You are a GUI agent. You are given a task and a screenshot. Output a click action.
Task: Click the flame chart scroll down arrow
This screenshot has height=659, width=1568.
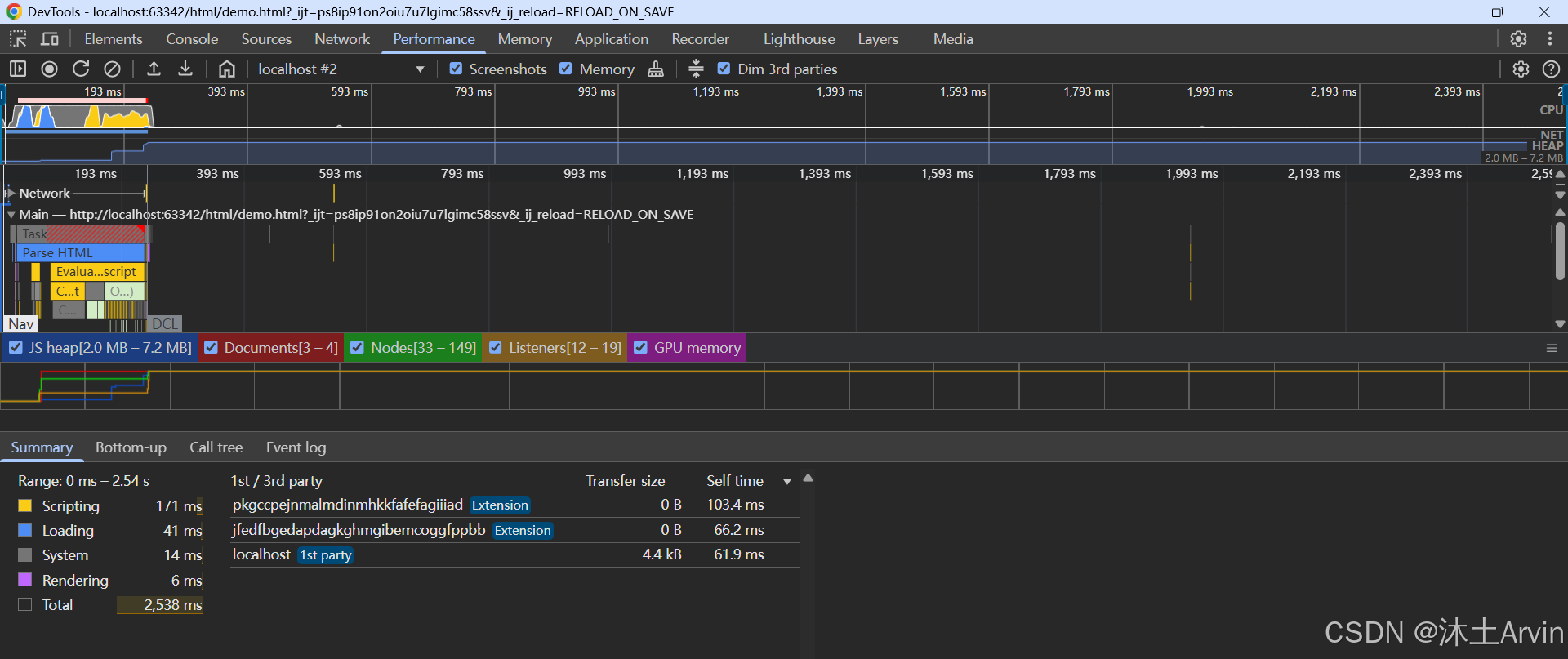click(x=1560, y=324)
